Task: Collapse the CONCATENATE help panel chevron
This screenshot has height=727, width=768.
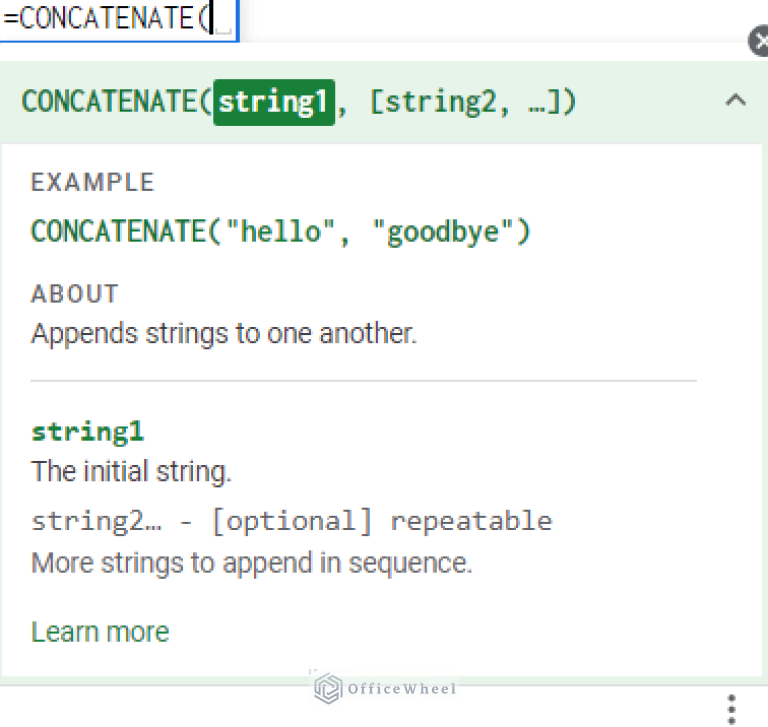Action: (735, 100)
